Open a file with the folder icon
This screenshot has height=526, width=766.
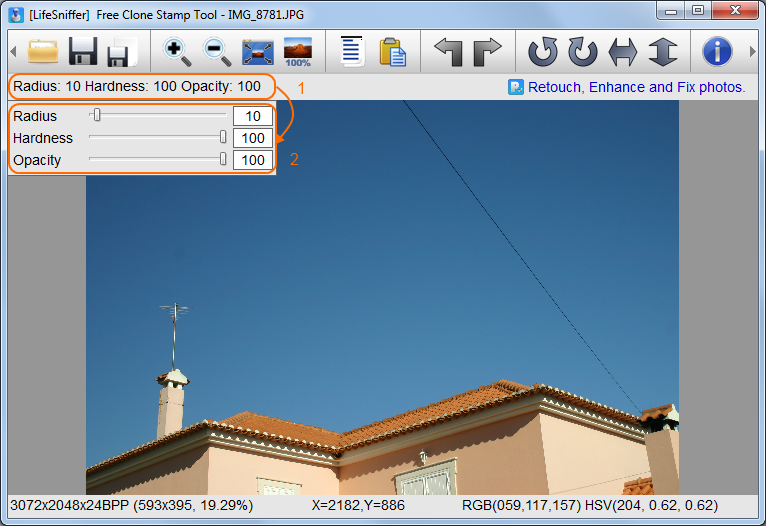coord(43,51)
